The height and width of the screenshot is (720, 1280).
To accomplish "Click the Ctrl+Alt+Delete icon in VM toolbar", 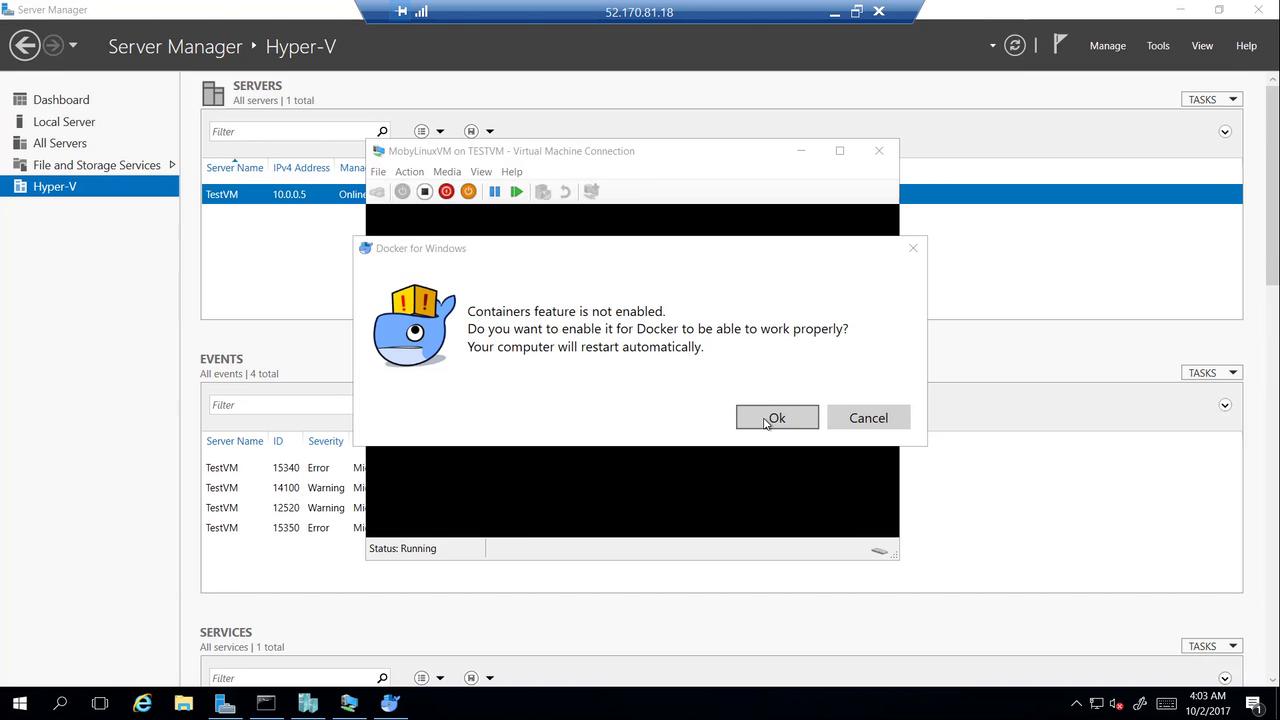I will [378, 191].
